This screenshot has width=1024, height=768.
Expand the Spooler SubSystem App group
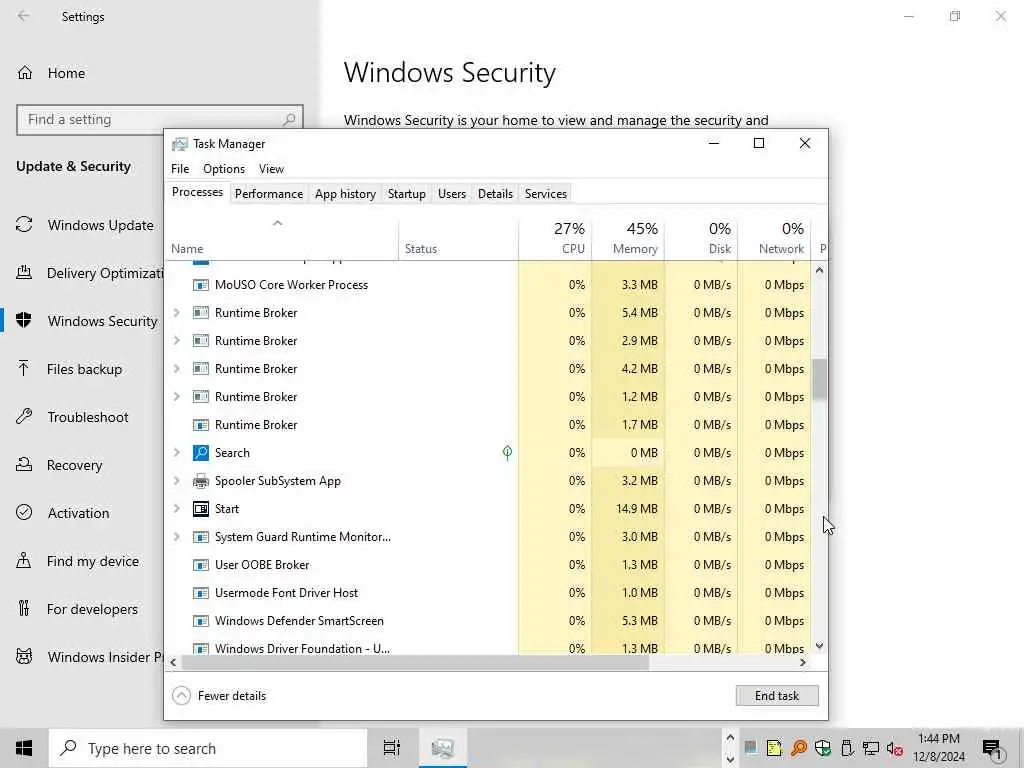pyautogui.click(x=176, y=481)
